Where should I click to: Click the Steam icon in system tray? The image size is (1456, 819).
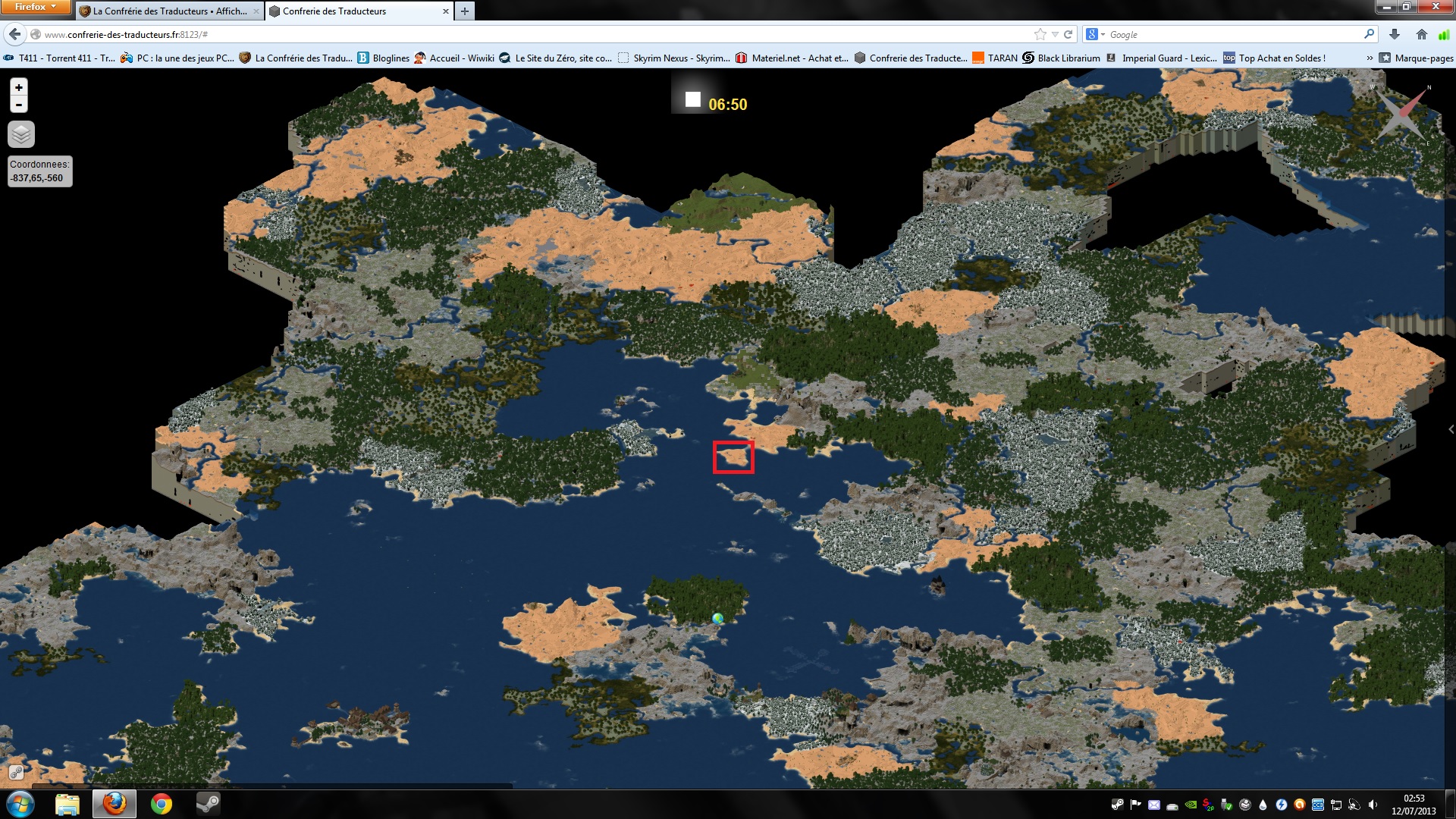coord(1117,805)
